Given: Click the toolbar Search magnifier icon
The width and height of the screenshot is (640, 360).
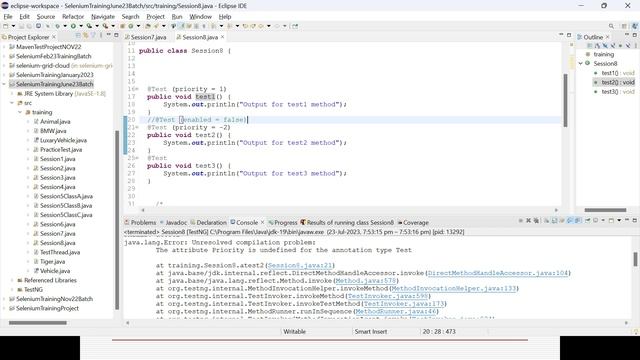Looking at the screenshot, I should click(611, 26).
